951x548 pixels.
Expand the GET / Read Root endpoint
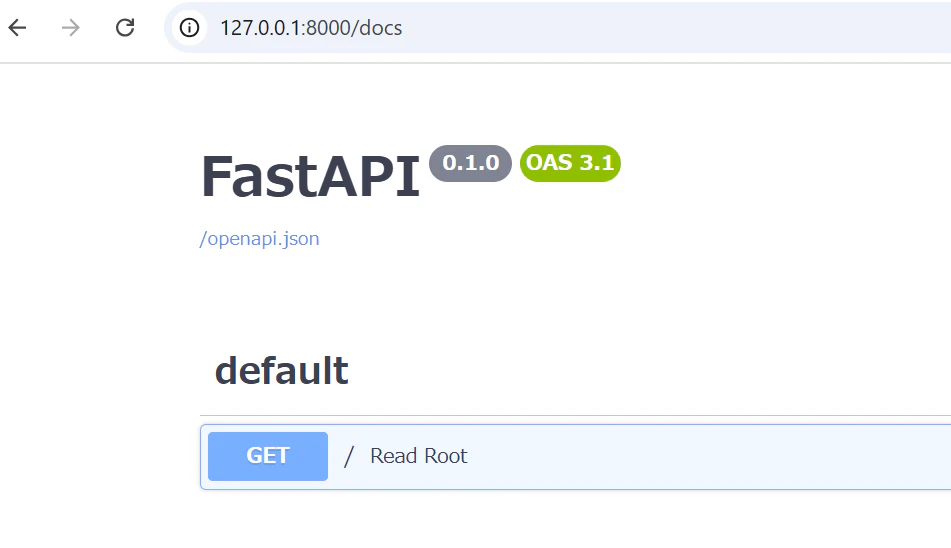click(x=576, y=456)
